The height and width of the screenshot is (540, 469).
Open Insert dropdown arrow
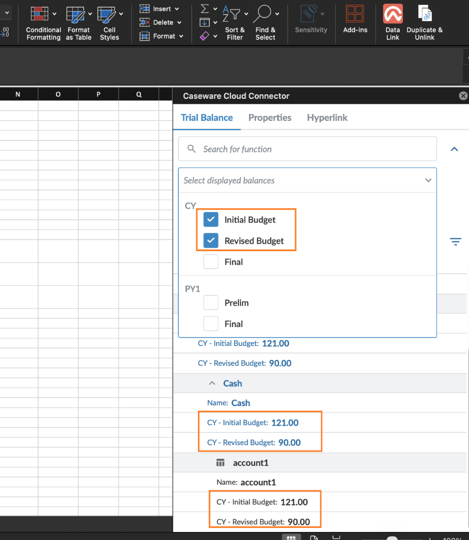coord(177,9)
